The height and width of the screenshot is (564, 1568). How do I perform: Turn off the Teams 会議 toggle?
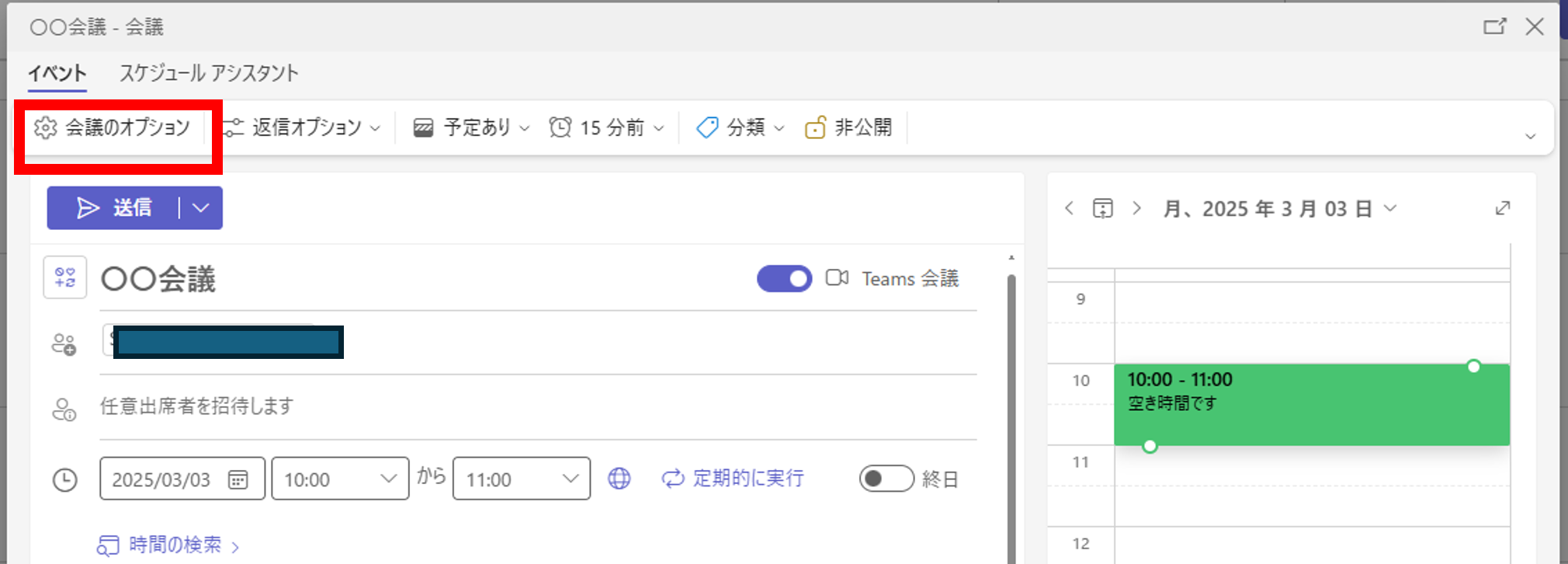tap(784, 279)
